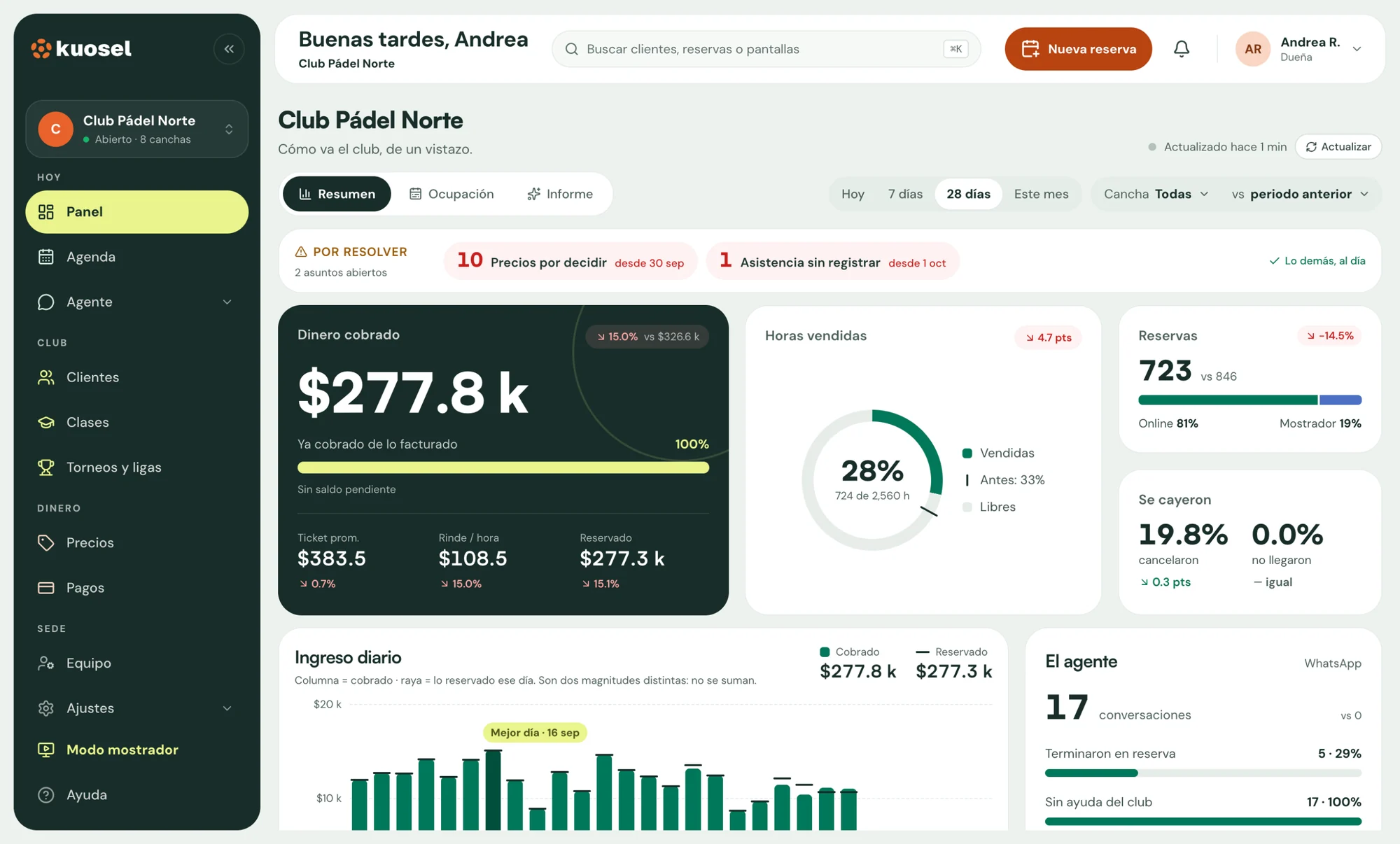Screen dimensions: 1400x844
Task: Select the 28 días time range
Action: coord(968,194)
